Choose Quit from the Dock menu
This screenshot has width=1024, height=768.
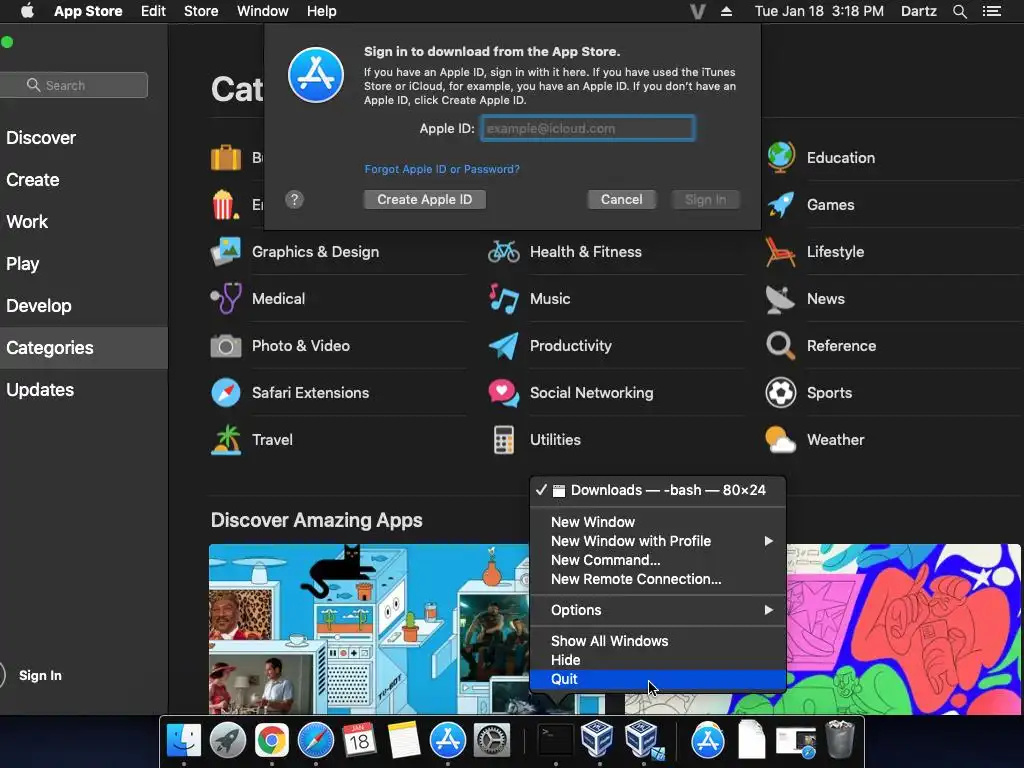click(658, 679)
